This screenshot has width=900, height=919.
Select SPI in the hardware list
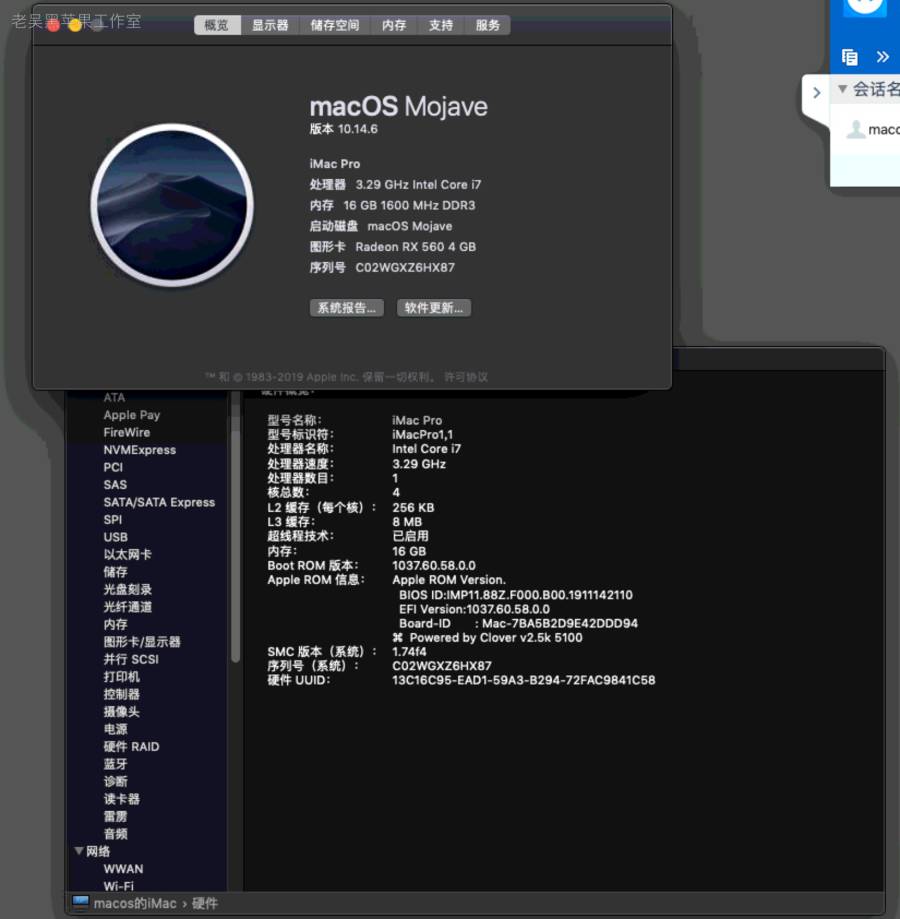click(x=112, y=520)
